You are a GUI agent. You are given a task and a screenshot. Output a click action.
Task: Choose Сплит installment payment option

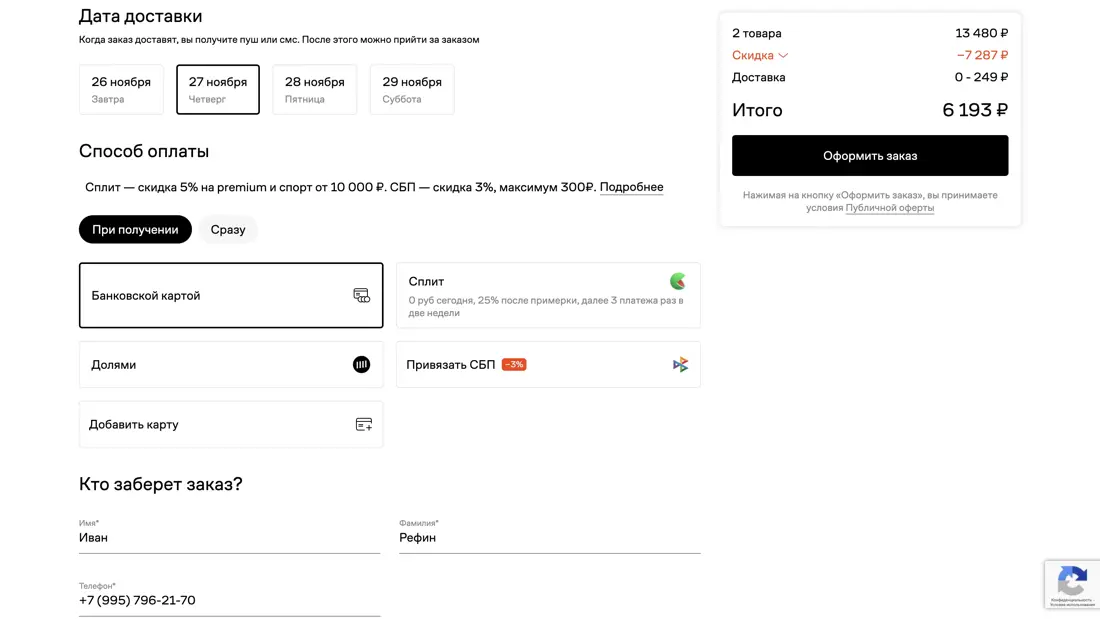[x=548, y=295]
